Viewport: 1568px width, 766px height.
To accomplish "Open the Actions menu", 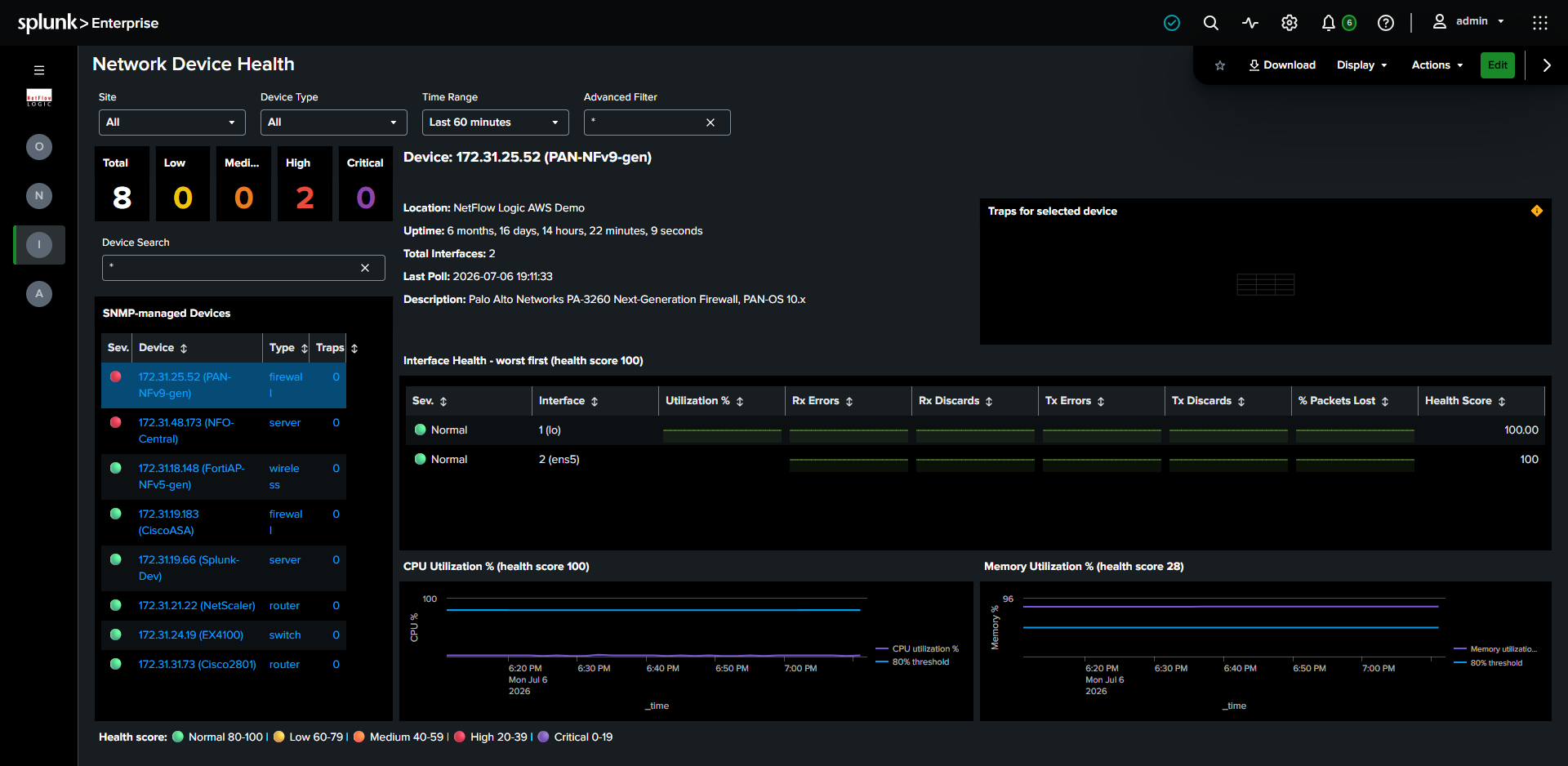I will [x=1437, y=65].
